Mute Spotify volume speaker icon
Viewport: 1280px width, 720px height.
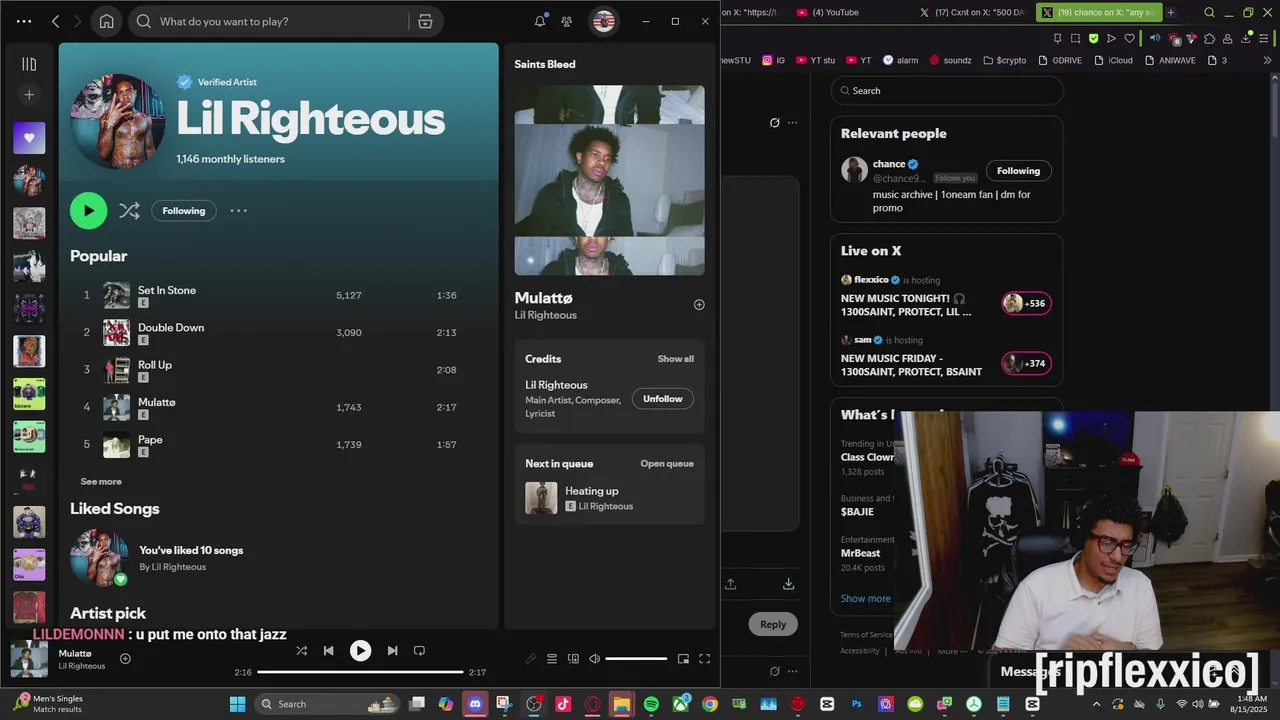[594, 659]
